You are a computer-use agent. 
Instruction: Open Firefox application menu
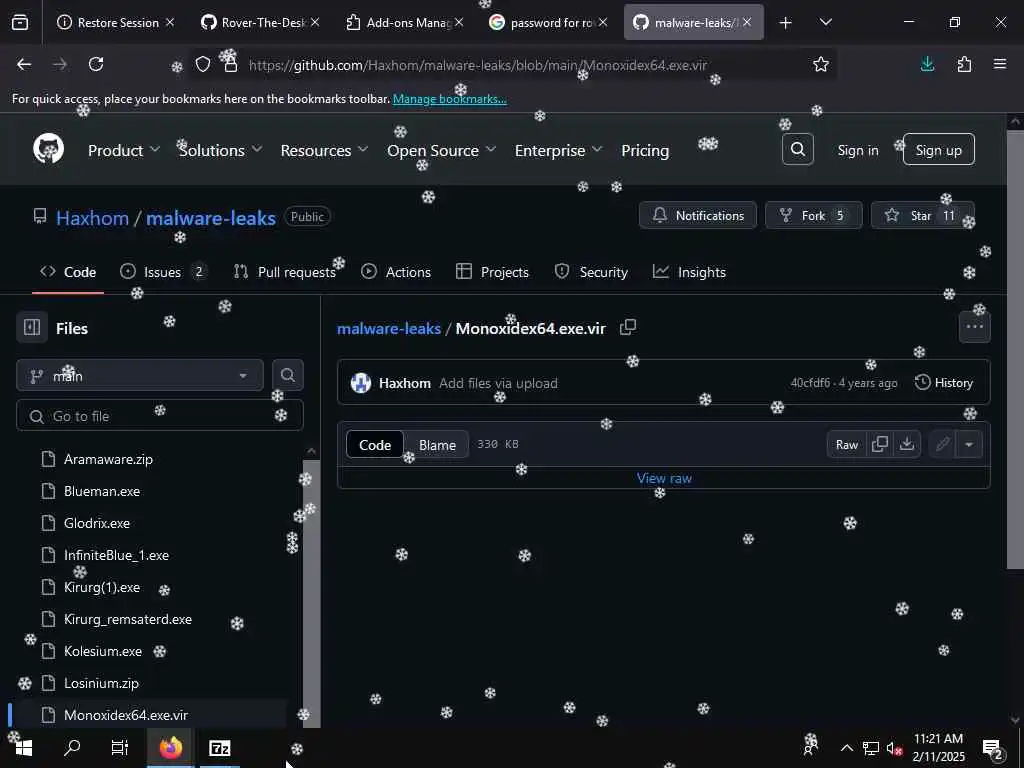pyautogui.click(x=1000, y=64)
